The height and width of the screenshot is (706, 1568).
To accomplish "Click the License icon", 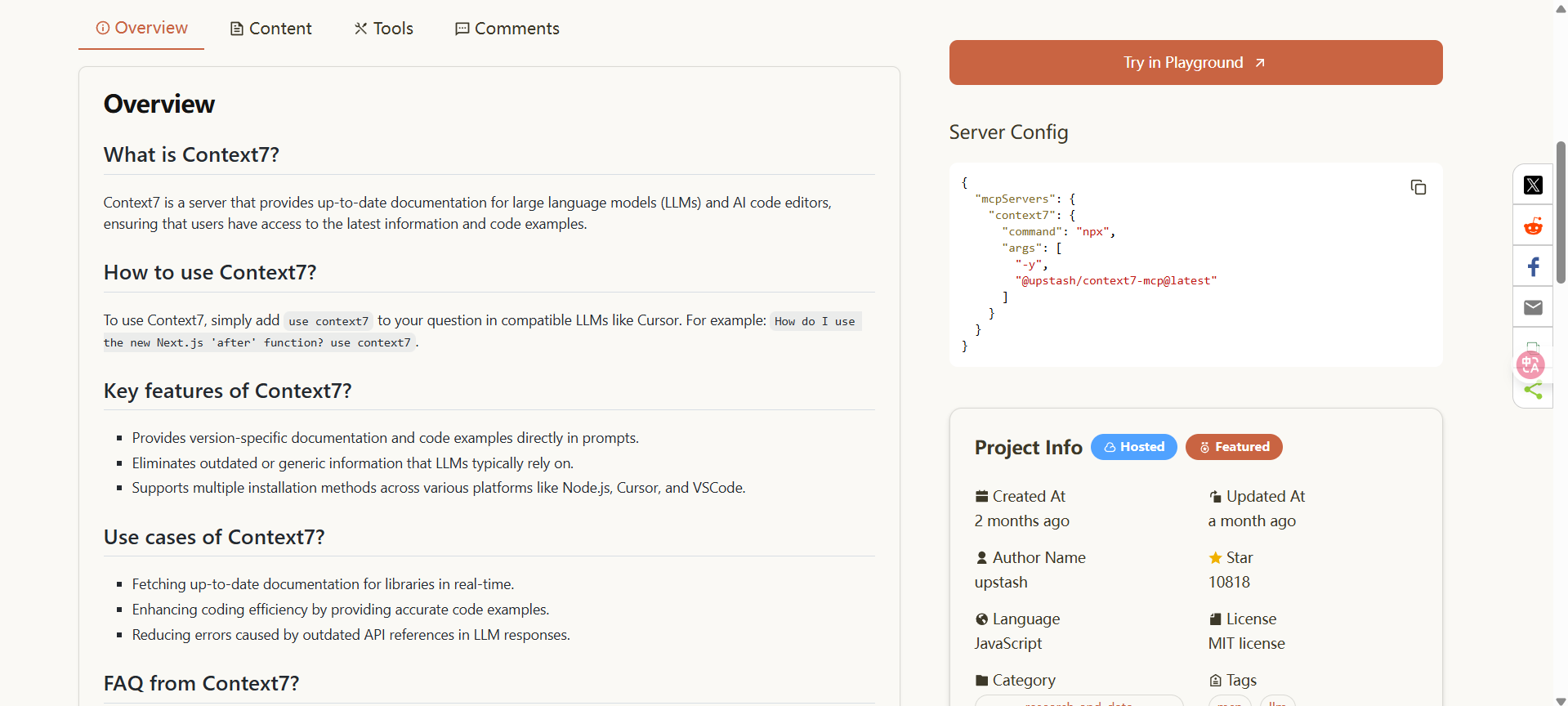I will coord(1215,619).
